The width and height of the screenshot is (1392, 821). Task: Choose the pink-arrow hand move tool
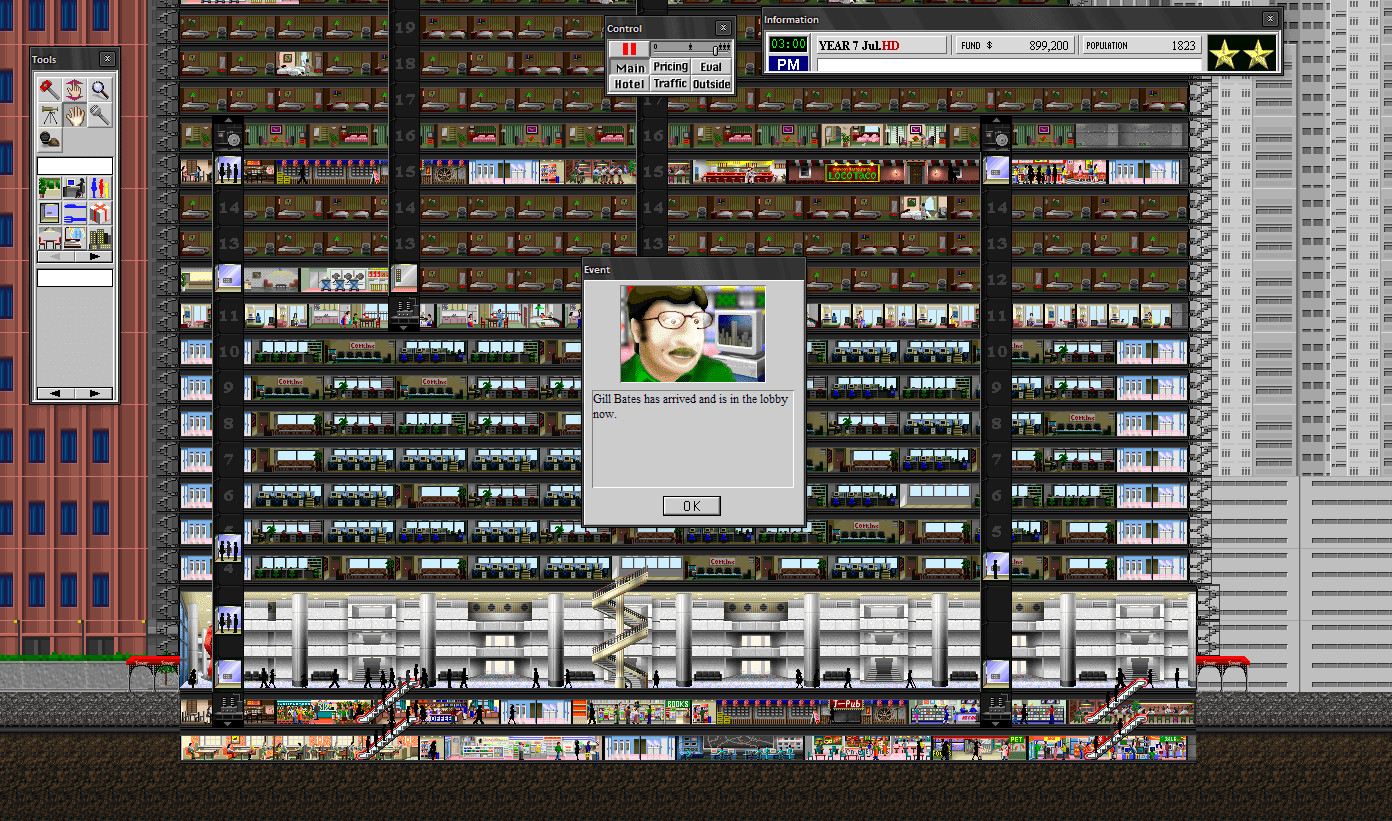(x=75, y=90)
